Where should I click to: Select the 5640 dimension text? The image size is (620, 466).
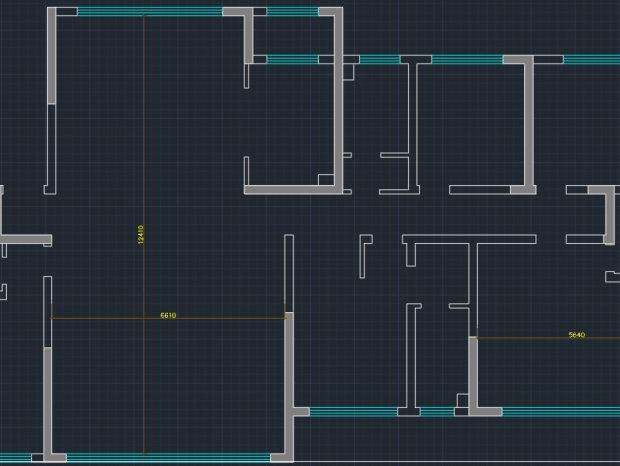click(576, 335)
